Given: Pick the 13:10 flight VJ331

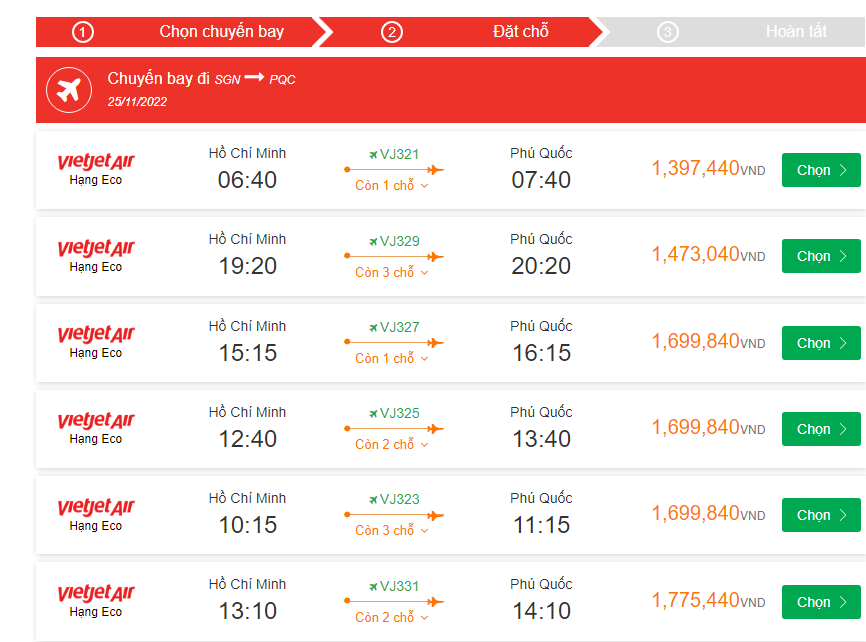Looking at the screenshot, I should (821, 602).
